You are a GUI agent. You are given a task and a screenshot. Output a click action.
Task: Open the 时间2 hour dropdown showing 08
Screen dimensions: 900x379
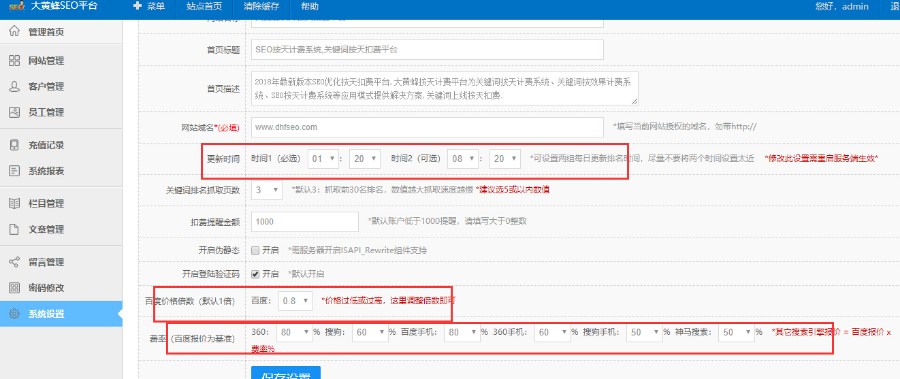463,158
